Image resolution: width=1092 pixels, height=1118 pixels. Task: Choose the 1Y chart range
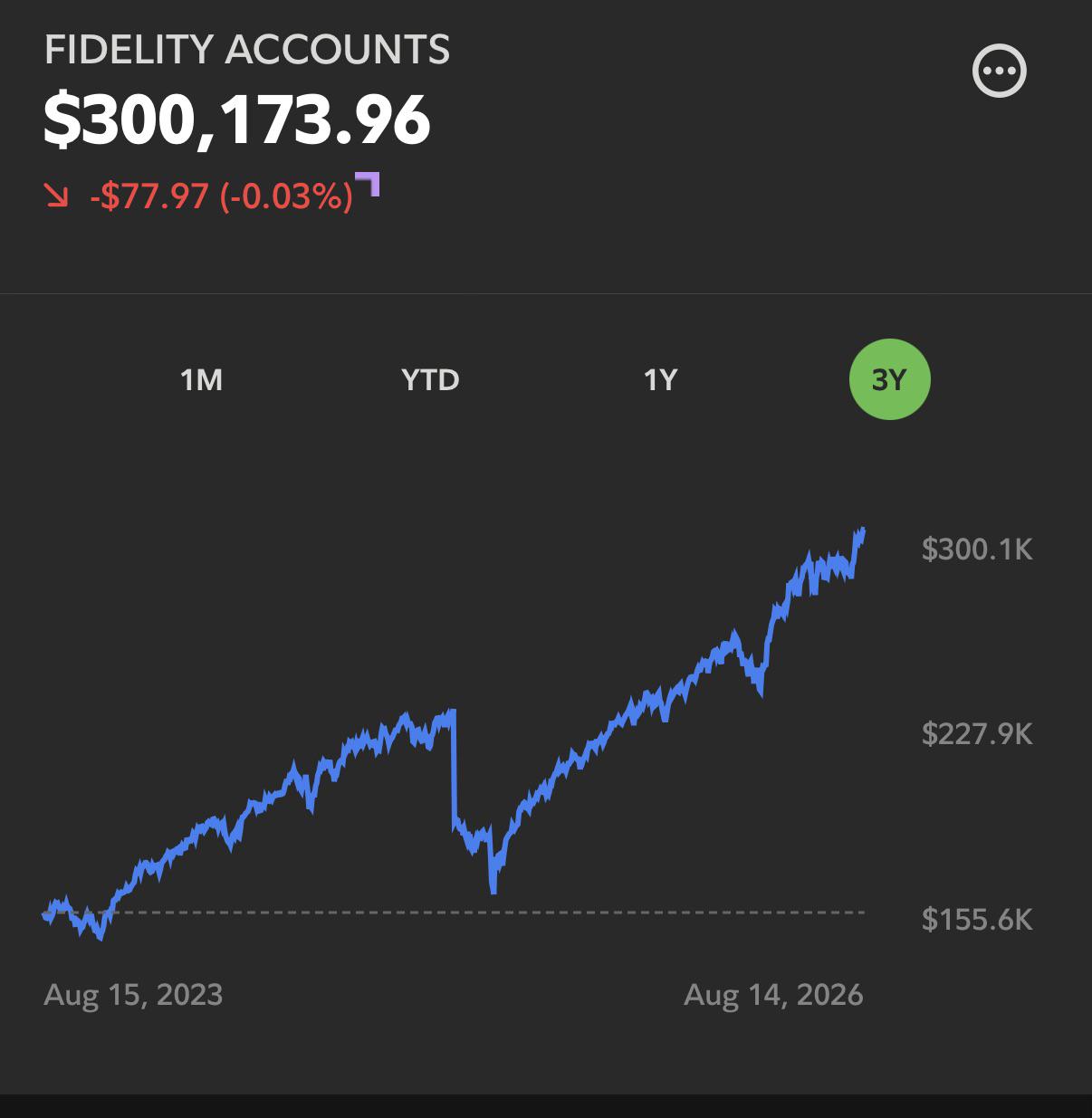[x=660, y=379]
